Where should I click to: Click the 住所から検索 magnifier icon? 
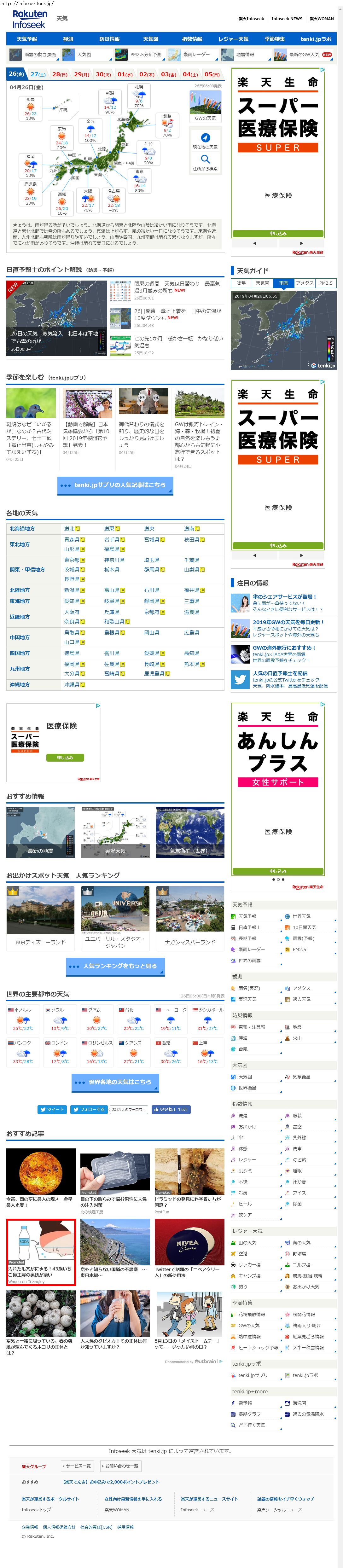205,160
